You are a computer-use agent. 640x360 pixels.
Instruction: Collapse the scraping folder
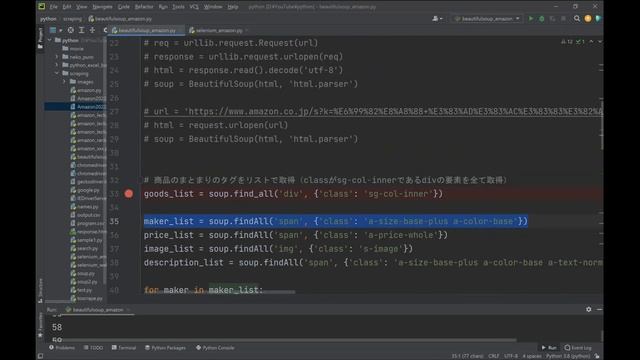point(57,73)
